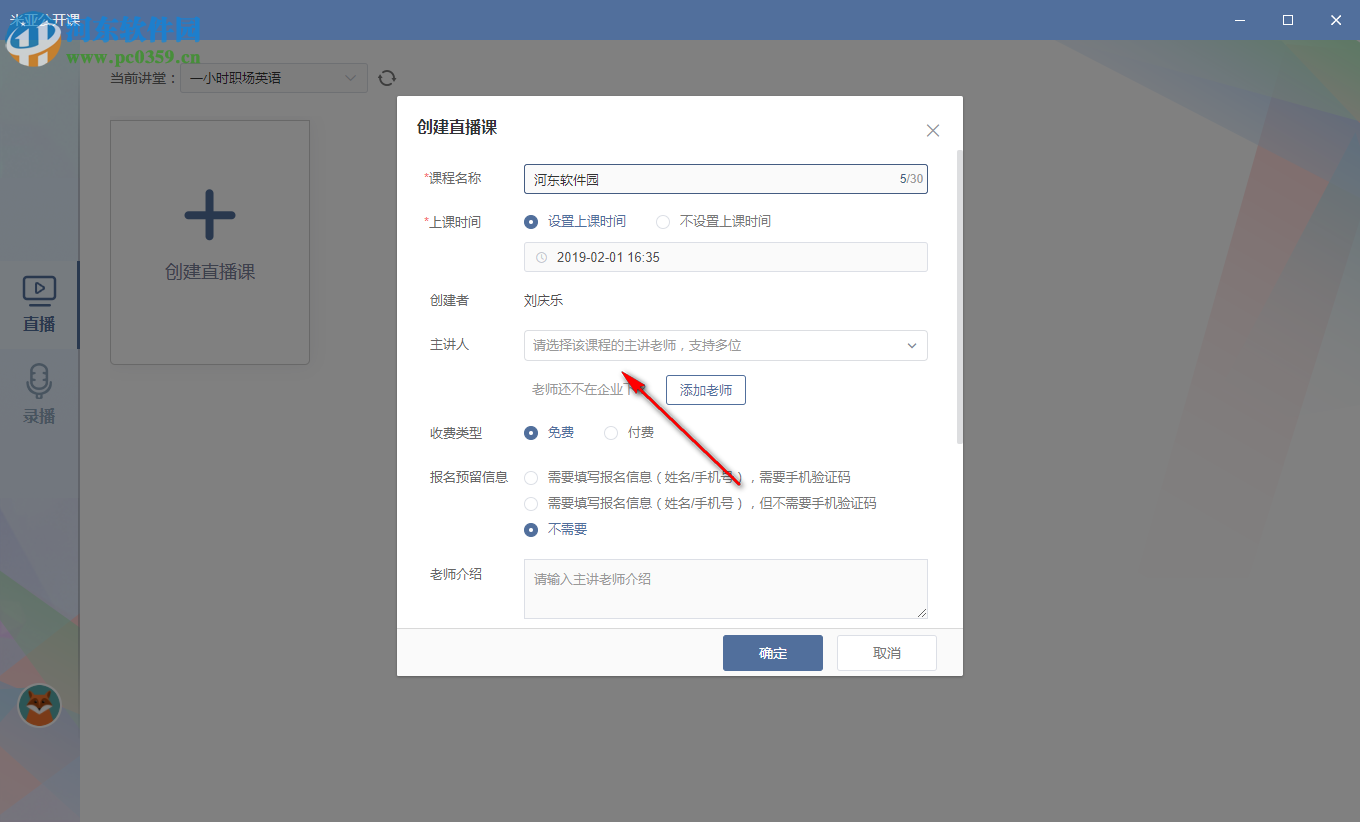This screenshot has height=822, width=1360.
Task: Click the fox avatar in the bottom corner
Action: point(38,706)
